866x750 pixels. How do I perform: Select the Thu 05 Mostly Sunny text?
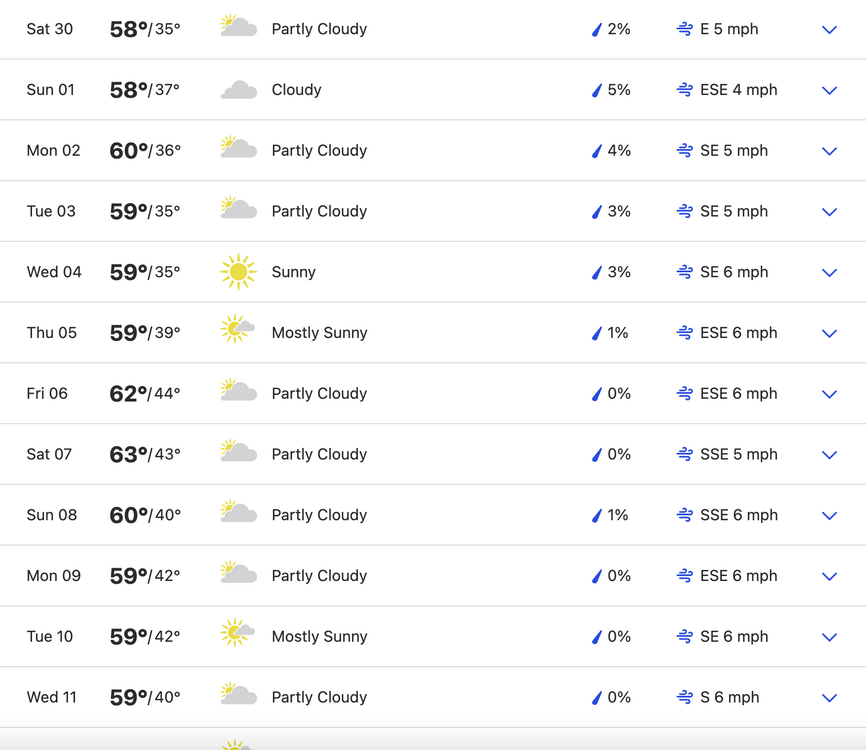click(319, 332)
